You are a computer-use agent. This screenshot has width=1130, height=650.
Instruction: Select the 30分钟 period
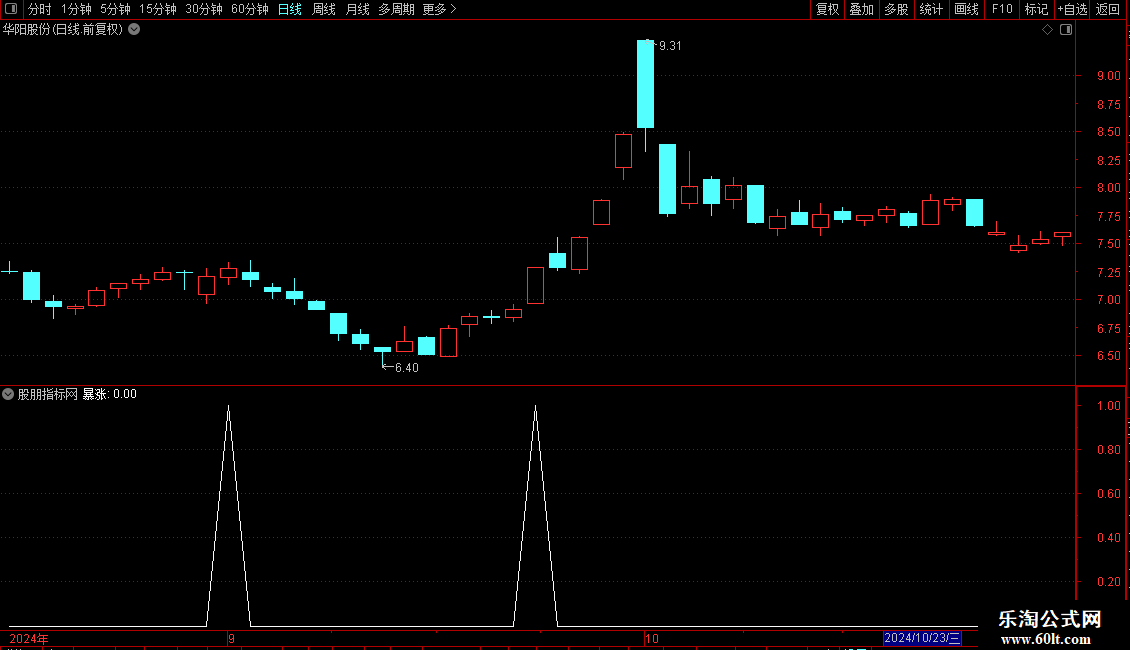204,9
